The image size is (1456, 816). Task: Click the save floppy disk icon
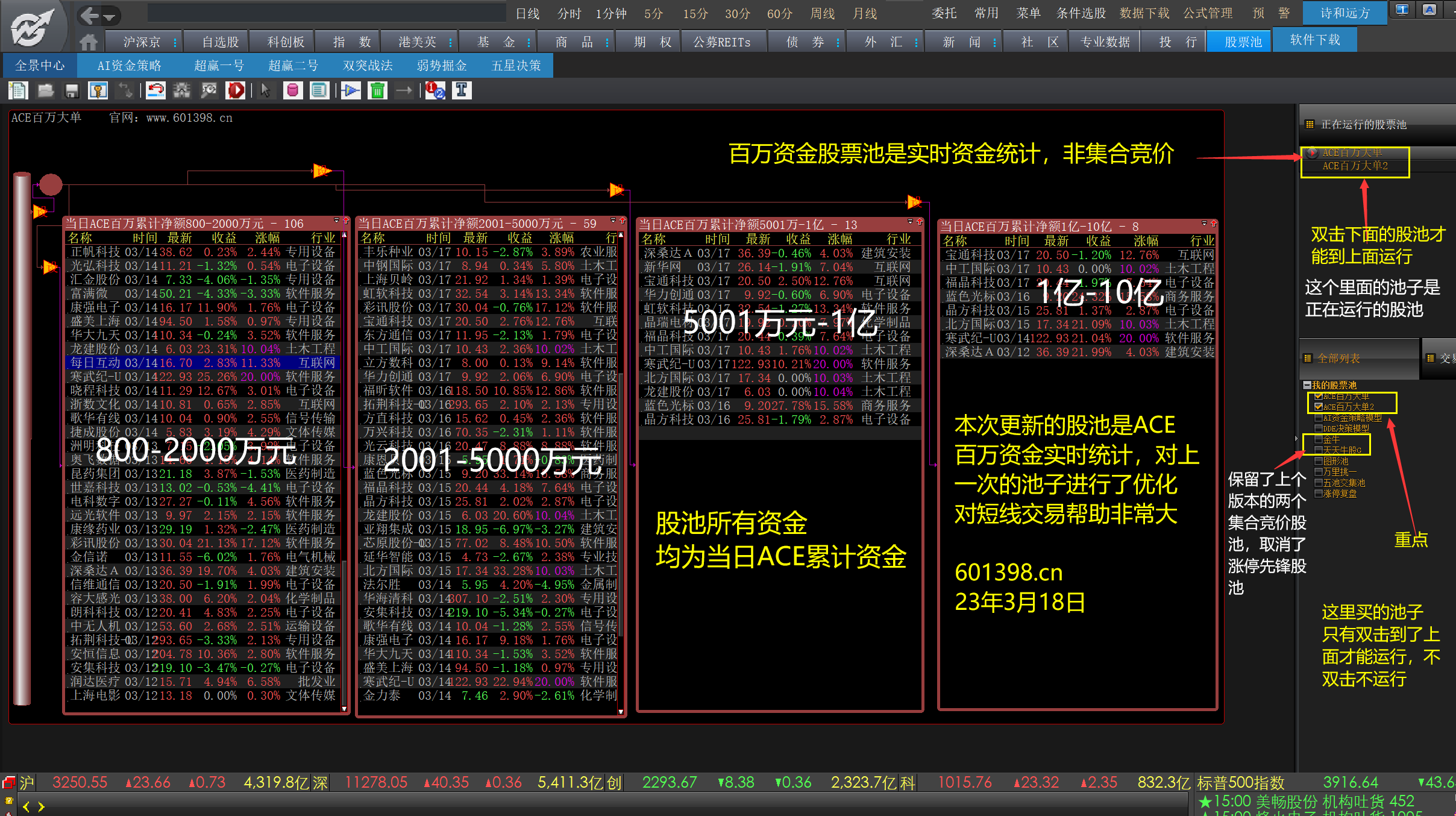click(72, 91)
